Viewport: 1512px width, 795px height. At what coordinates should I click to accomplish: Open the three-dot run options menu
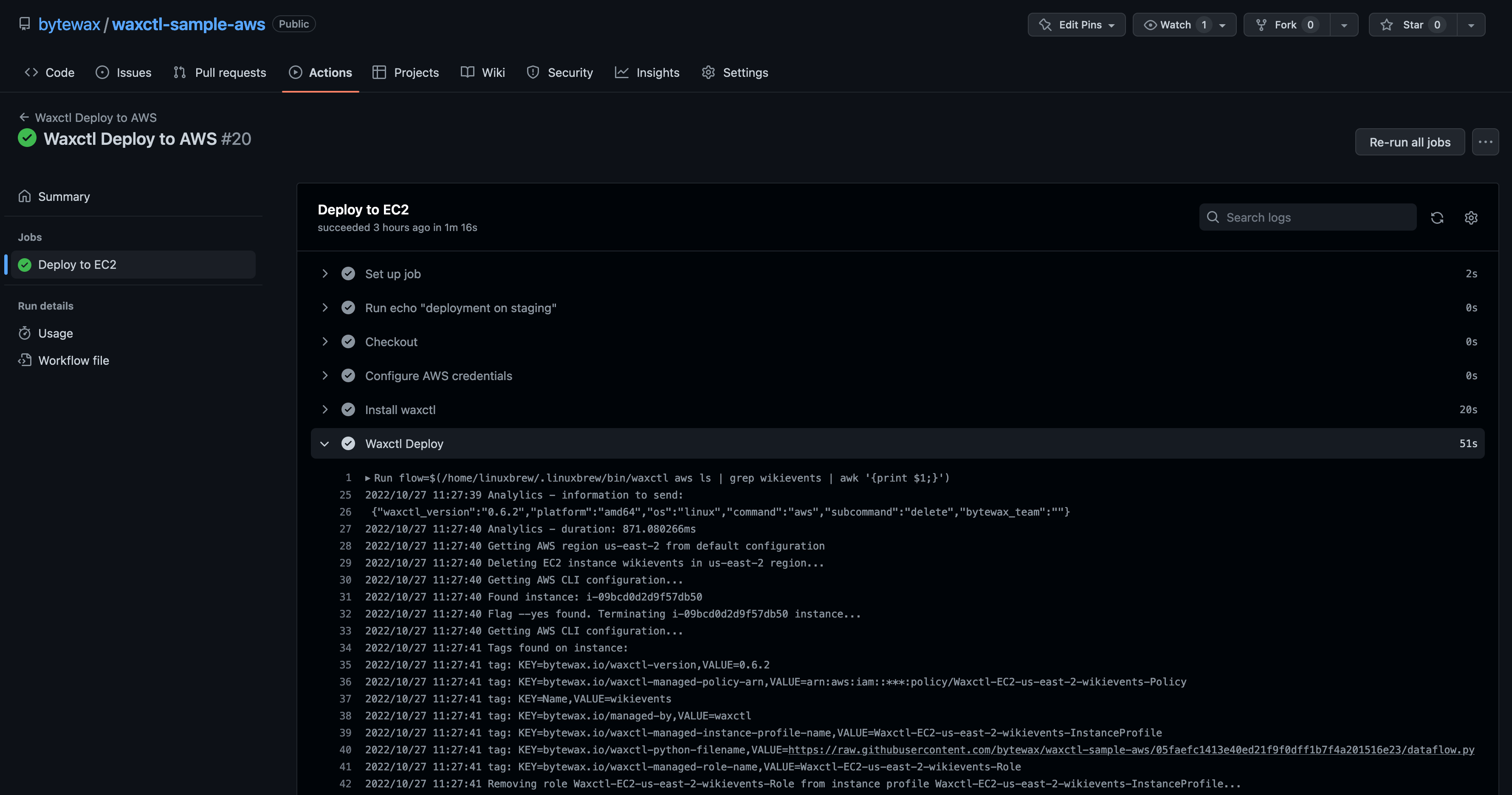coord(1485,142)
